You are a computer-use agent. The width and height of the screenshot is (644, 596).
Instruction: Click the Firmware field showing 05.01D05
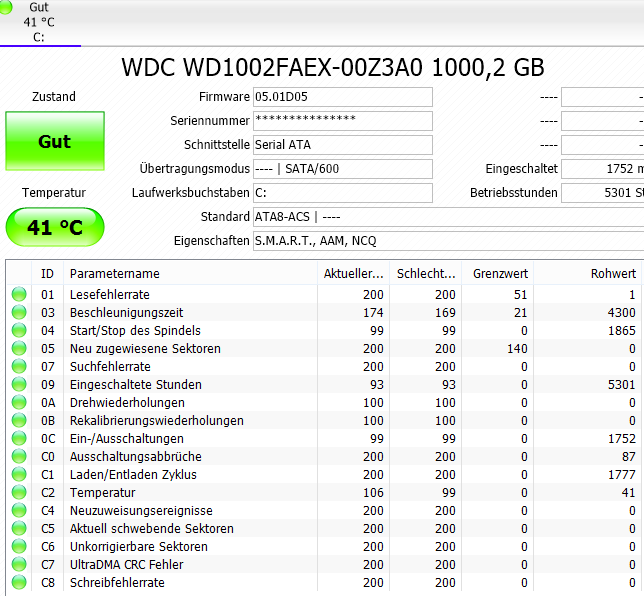tap(343, 97)
